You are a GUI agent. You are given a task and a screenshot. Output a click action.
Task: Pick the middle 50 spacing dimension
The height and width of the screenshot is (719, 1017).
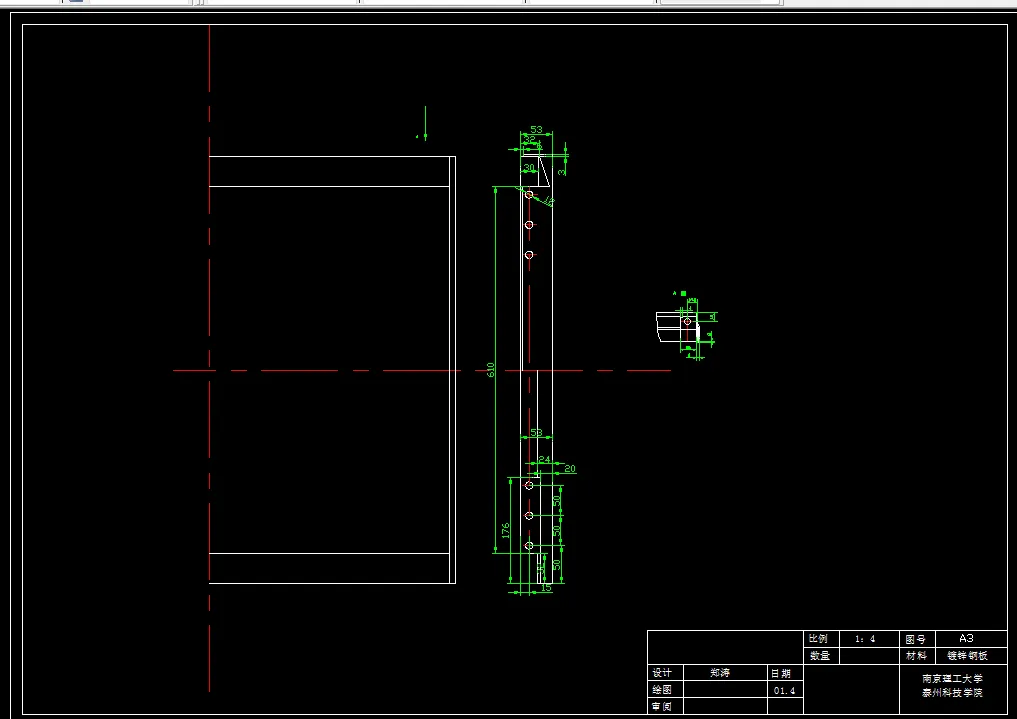pyautogui.click(x=556, y=531)
